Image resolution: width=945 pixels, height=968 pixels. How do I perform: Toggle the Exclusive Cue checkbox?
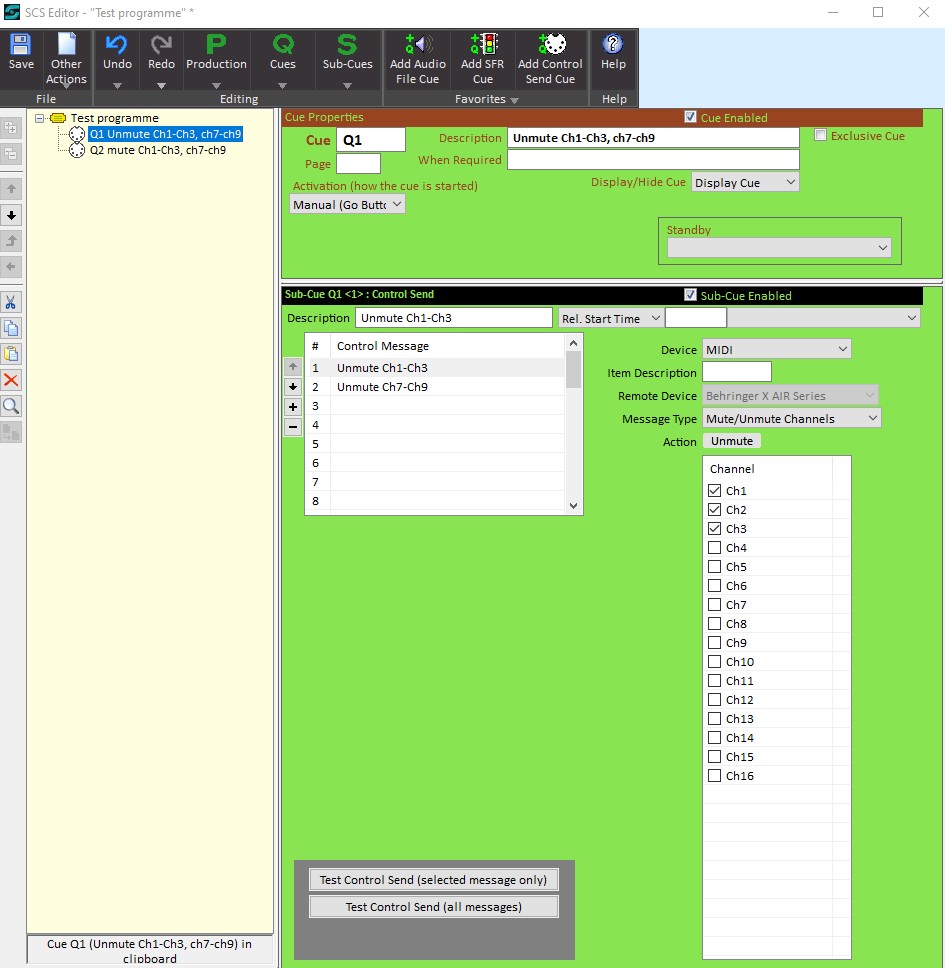(821, 136)
